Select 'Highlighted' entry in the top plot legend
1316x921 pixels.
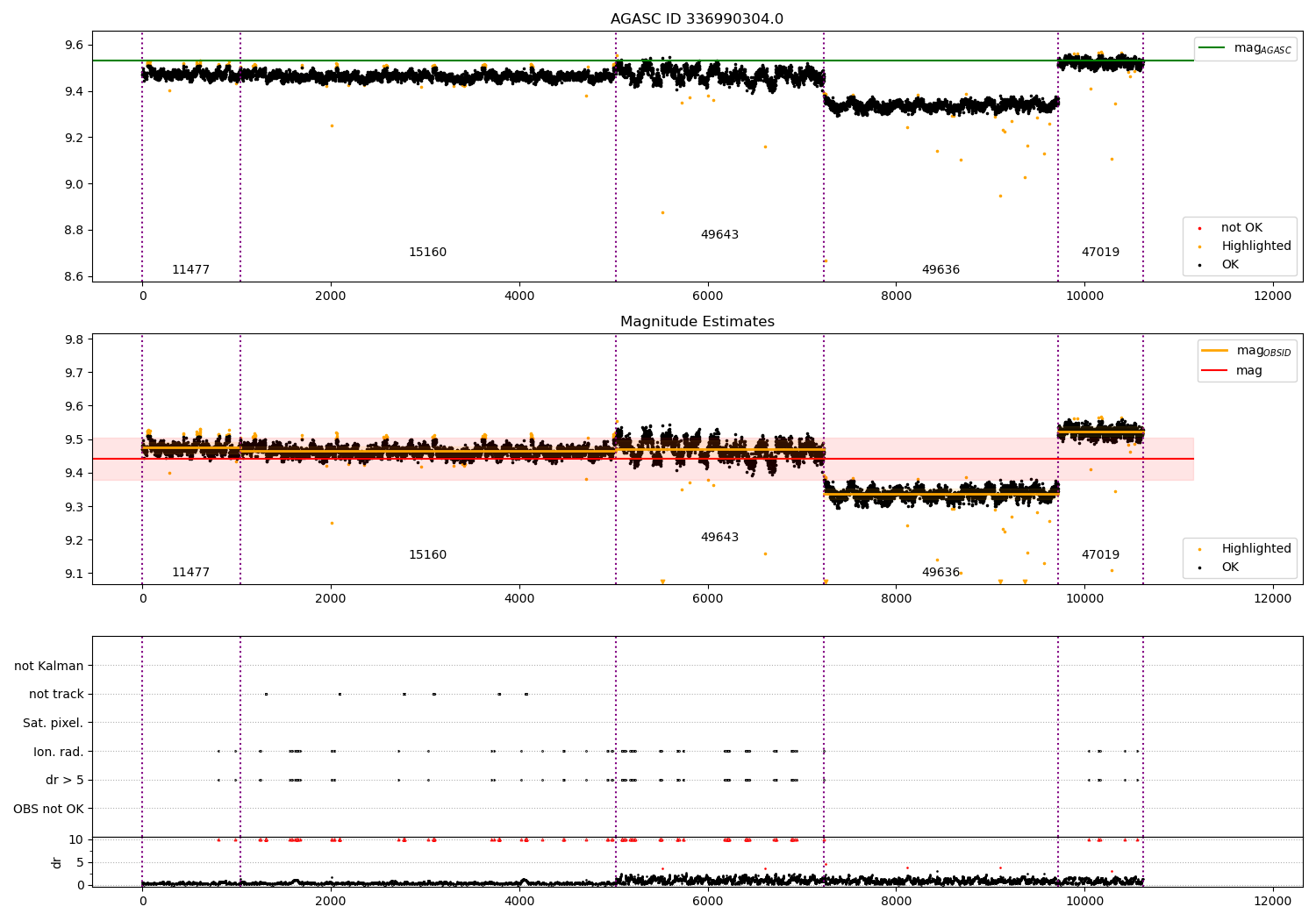1256,246
